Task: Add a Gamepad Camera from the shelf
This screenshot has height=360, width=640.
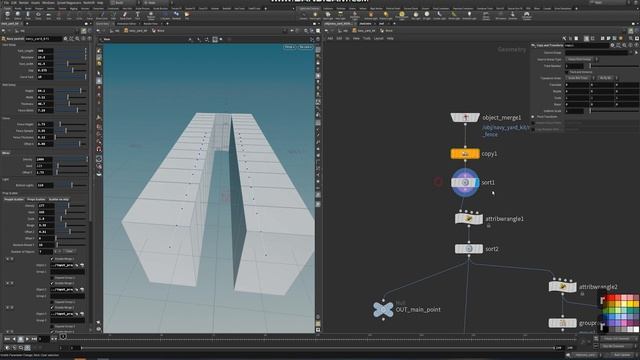Action: [527, 16]
